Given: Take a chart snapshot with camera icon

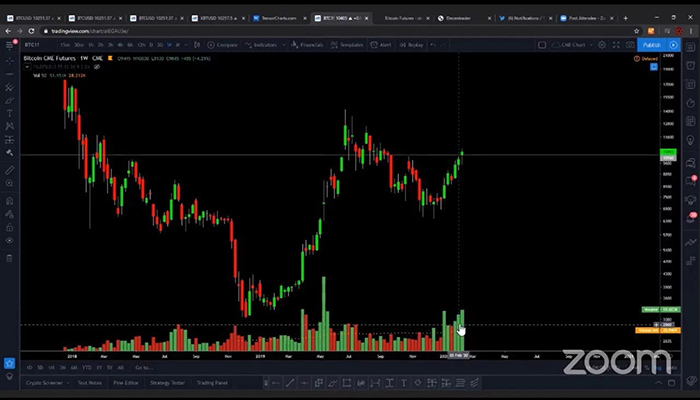Looking at the screenshot, I should [x=630, y=45].
